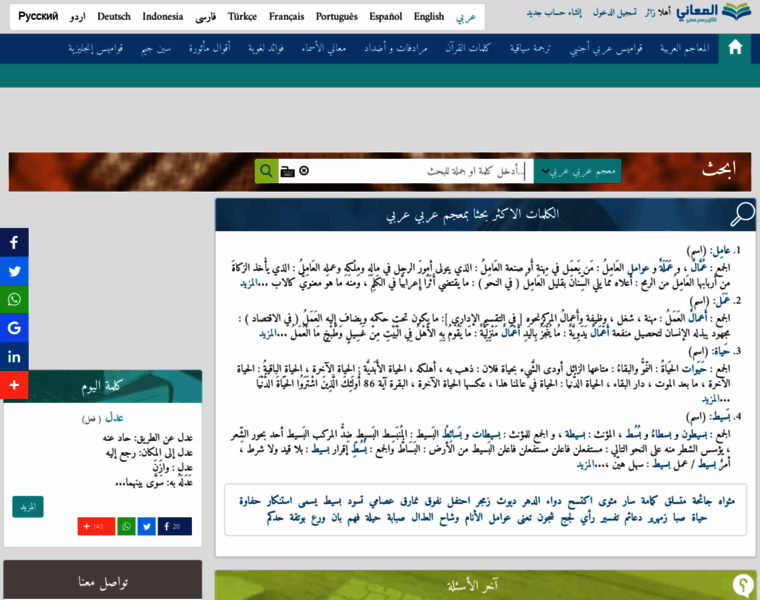Select عربي language option
This screenshot has width=760, height=600.
click(x=466, y=17)
